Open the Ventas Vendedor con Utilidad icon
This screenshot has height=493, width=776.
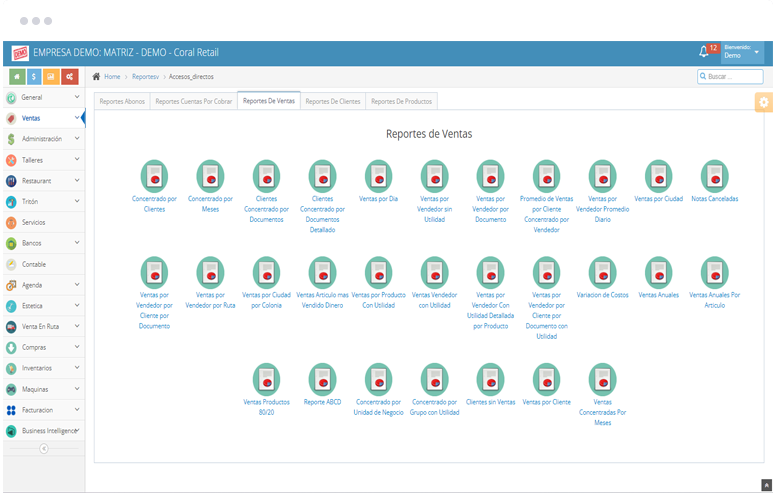click(x=435, y=273)
